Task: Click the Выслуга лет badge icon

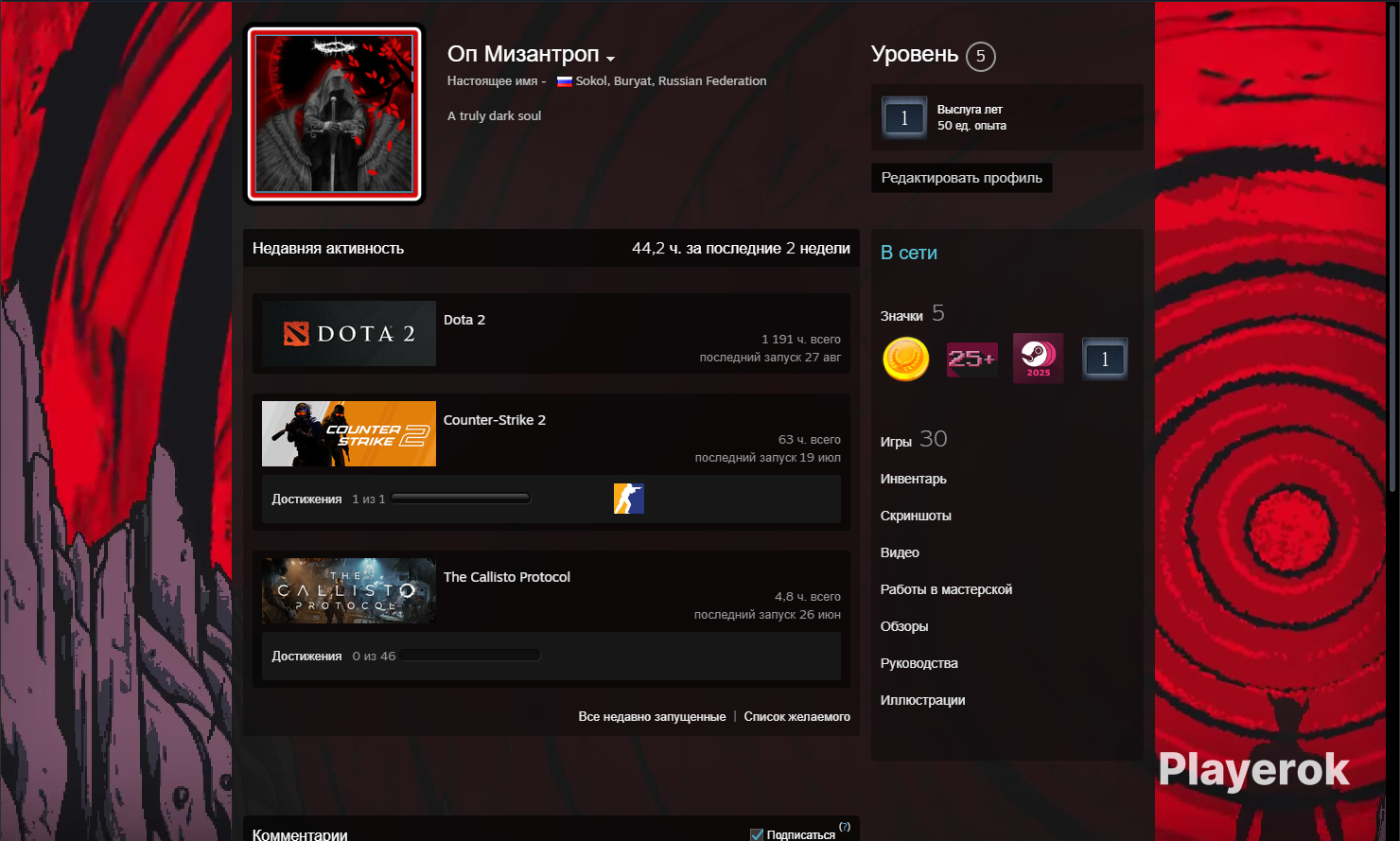Action: pyautogui.click(x=904, y=118)
